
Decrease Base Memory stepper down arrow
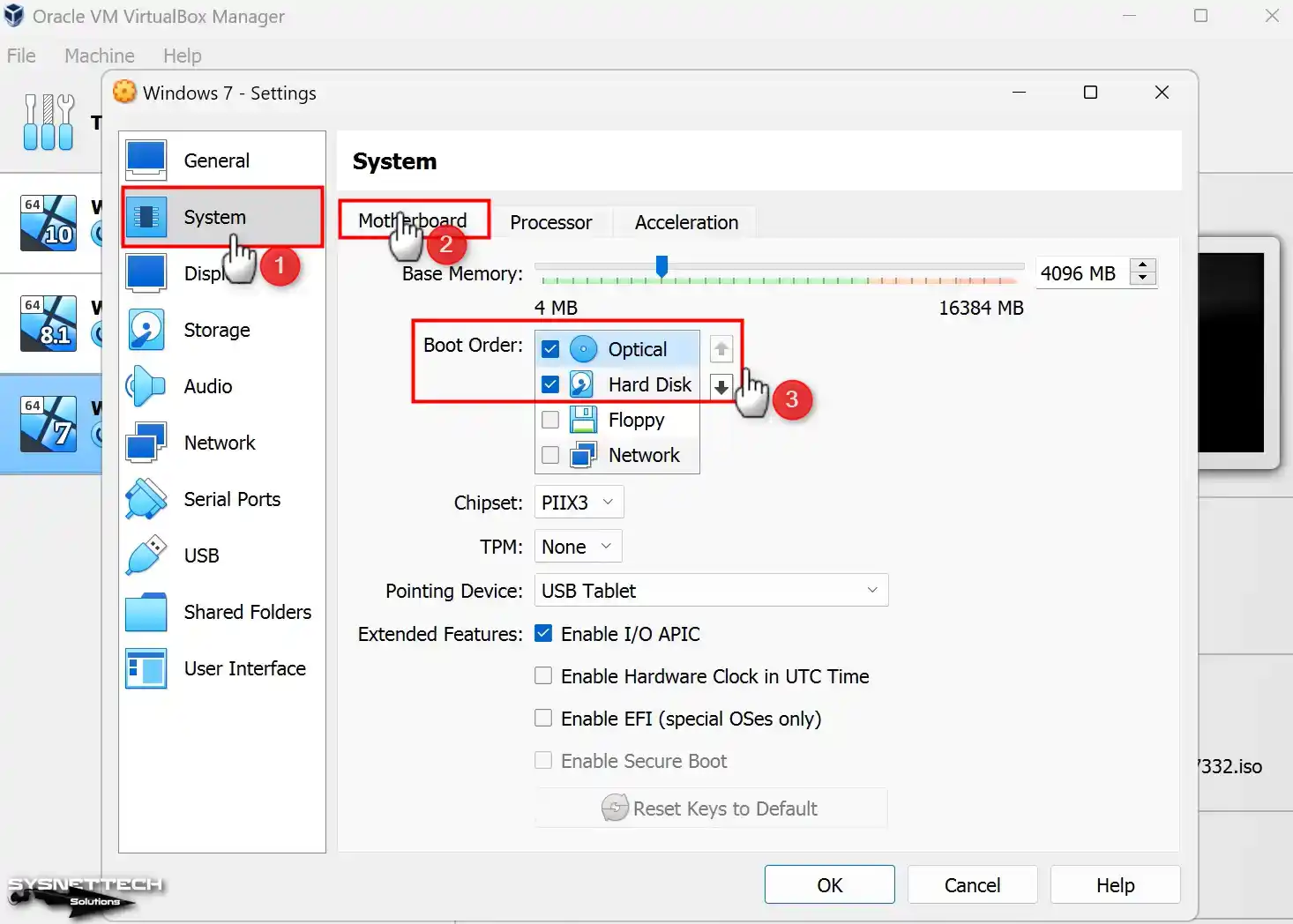[1143, 279]
